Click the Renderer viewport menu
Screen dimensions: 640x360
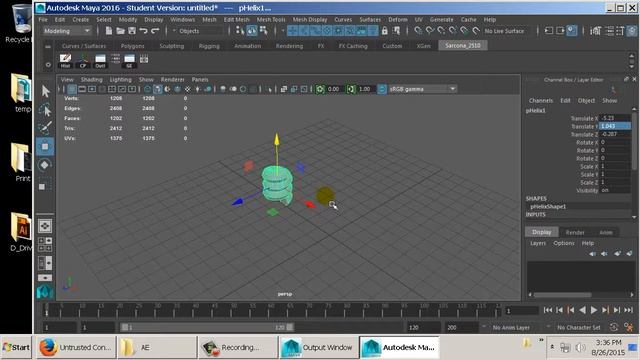[x=172, y=80]
